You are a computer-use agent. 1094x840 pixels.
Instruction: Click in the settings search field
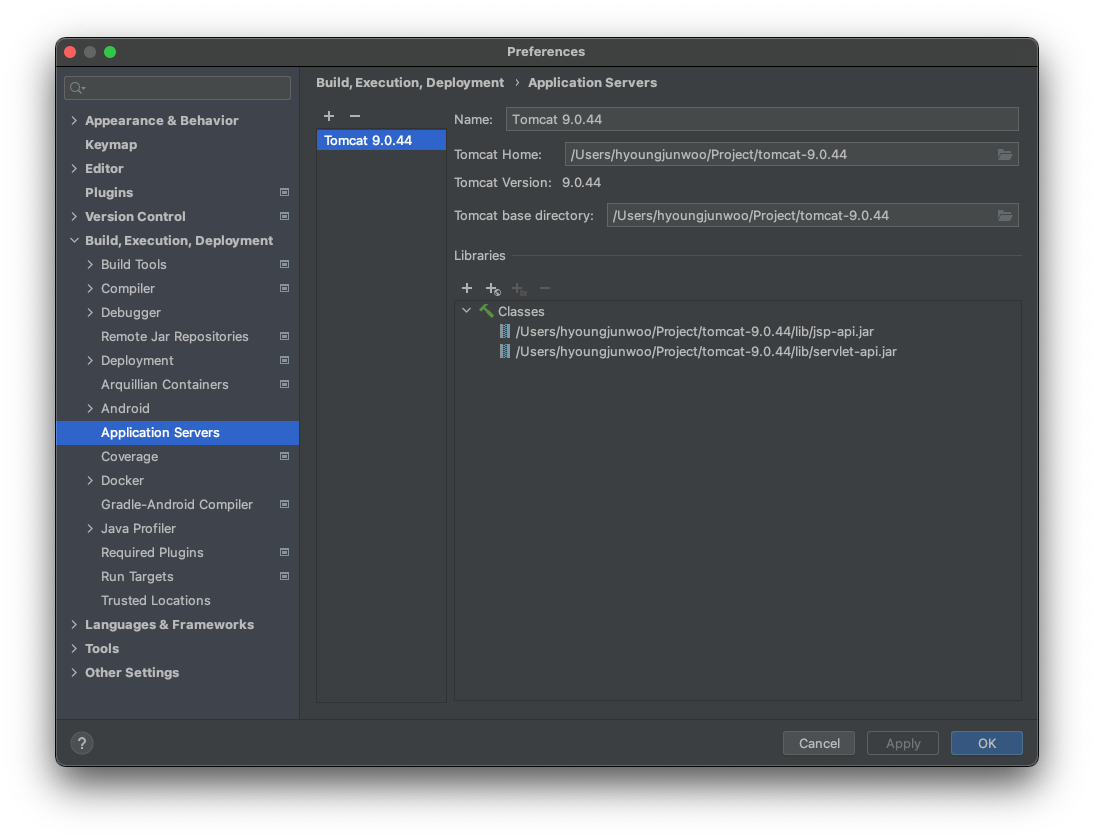(x=177, y=88)
